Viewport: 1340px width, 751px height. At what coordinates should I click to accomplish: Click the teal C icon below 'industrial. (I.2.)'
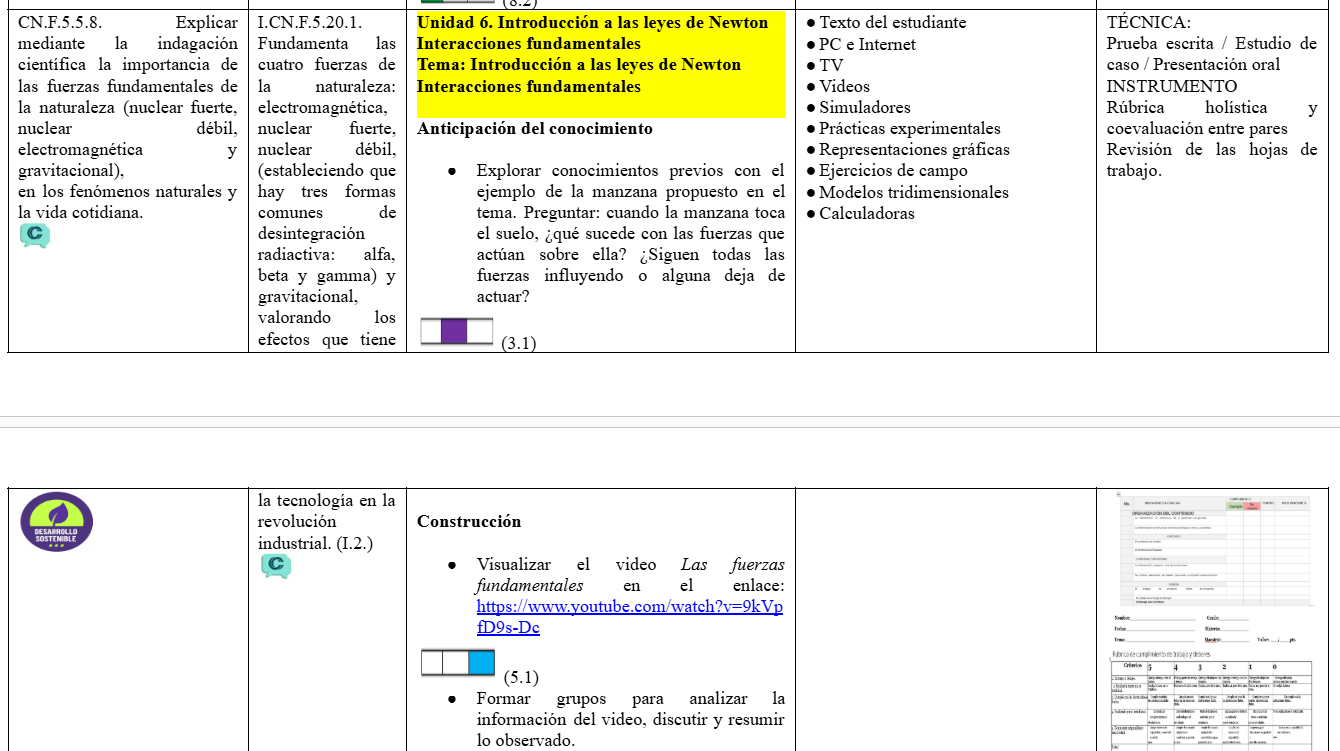(275, 566)
